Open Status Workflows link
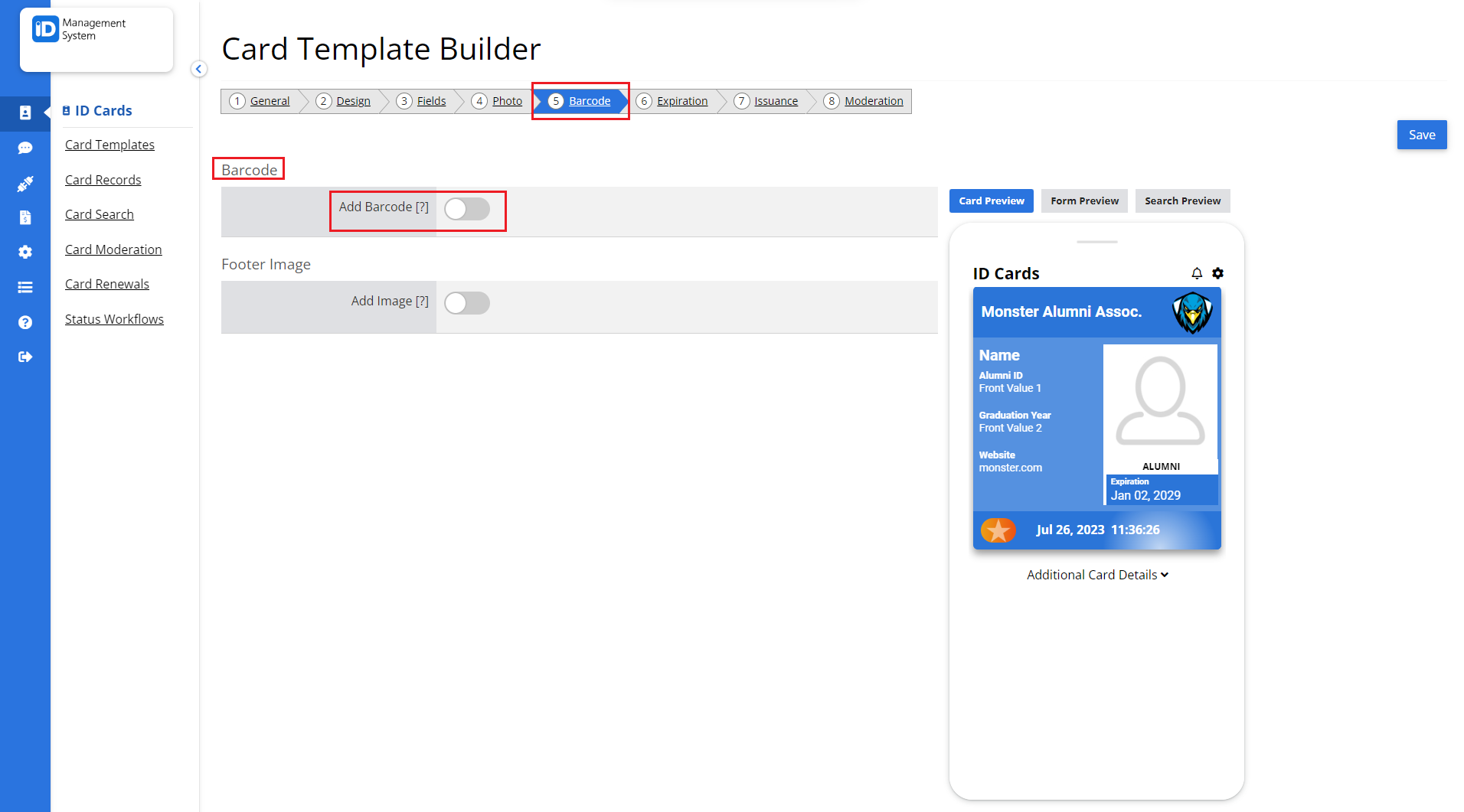The height and width of the screenshot is (812, 1464). point(114,319)
